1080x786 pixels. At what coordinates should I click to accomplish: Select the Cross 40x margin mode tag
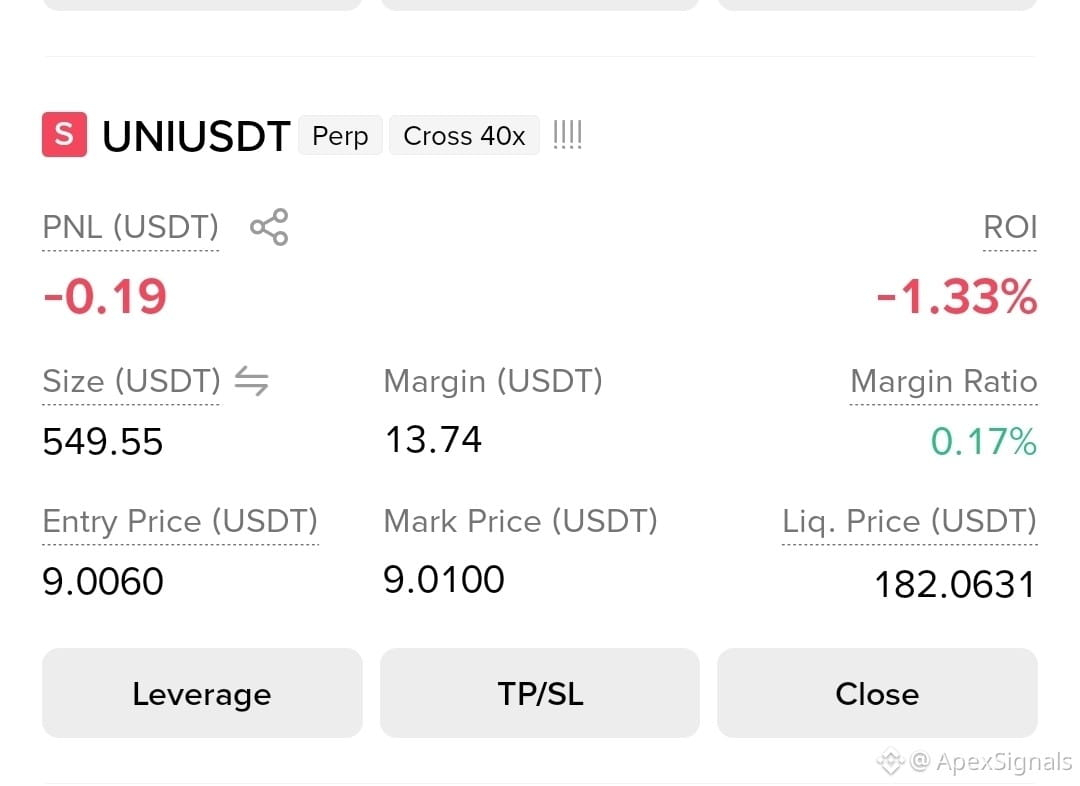(464, 136)
